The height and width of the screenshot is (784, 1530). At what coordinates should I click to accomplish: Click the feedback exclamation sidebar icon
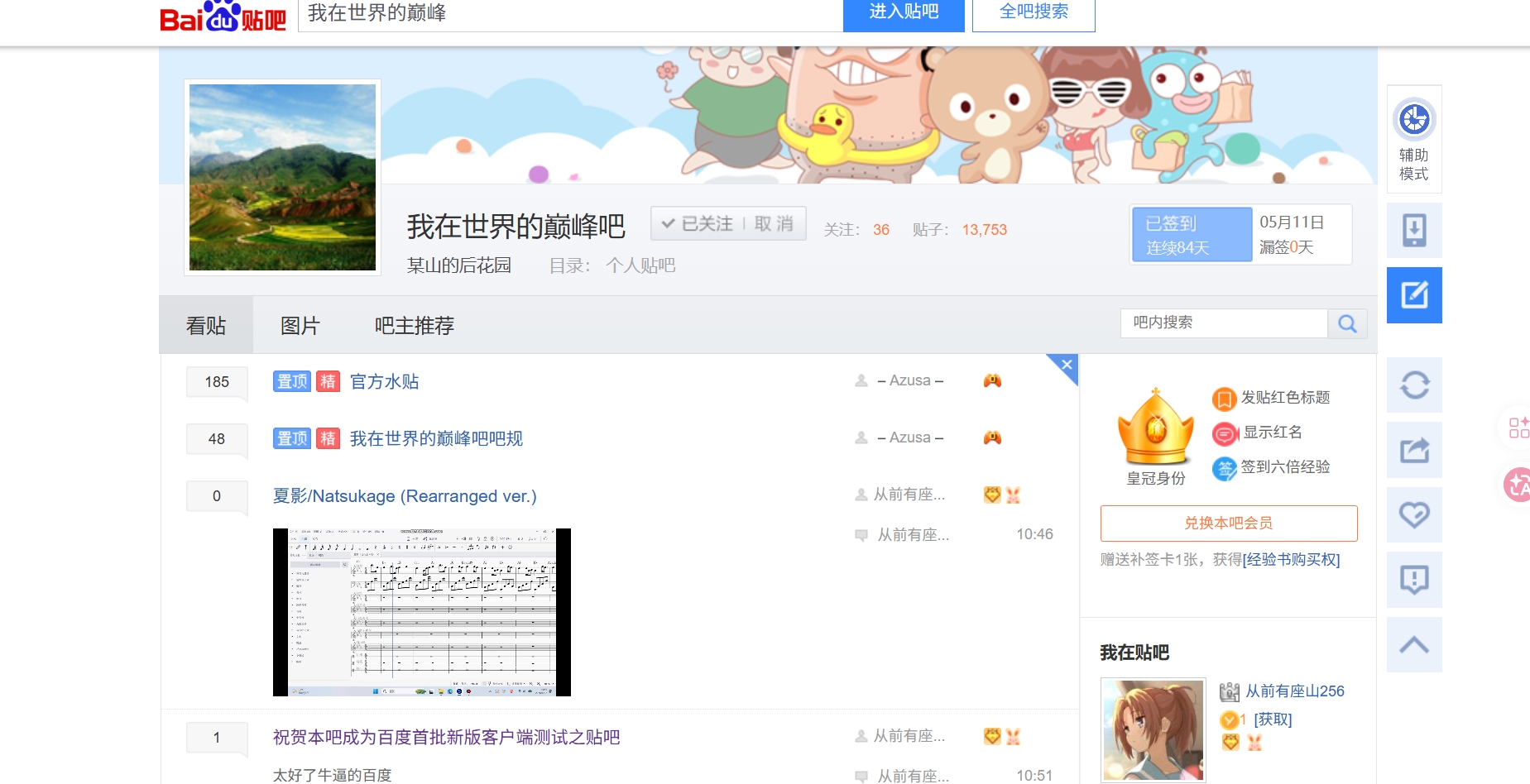[x=1414, y=580]
